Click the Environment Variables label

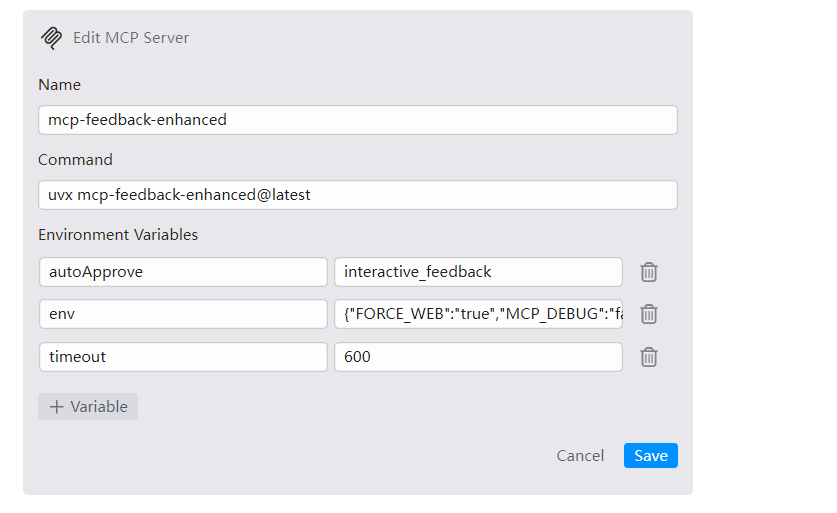pos(118,235)
